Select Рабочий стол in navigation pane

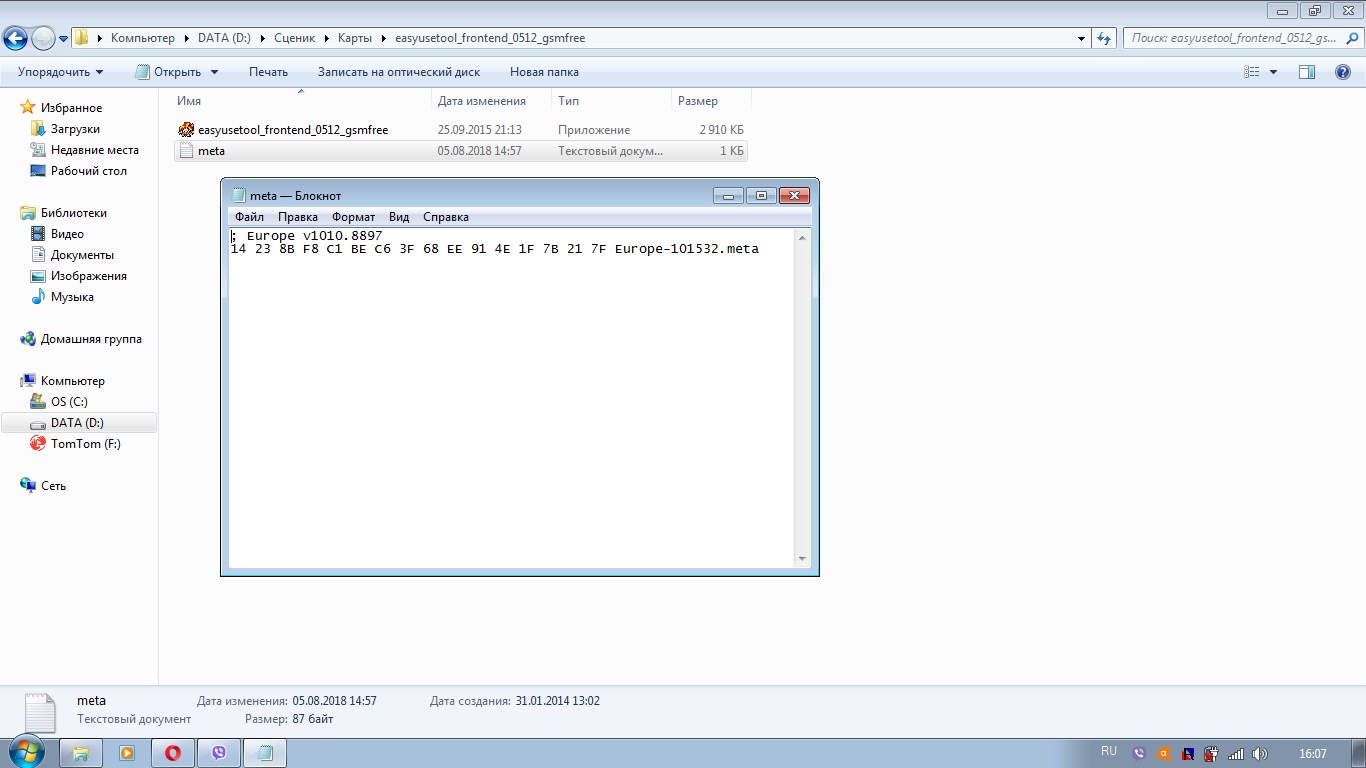[x=88, y=171]
